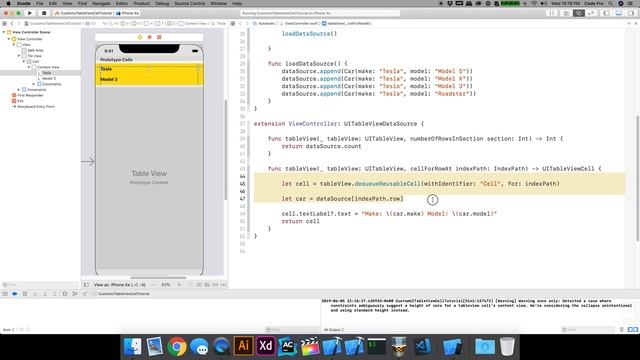Click the console filter field
640x360 pixels.
click(588, 329)
